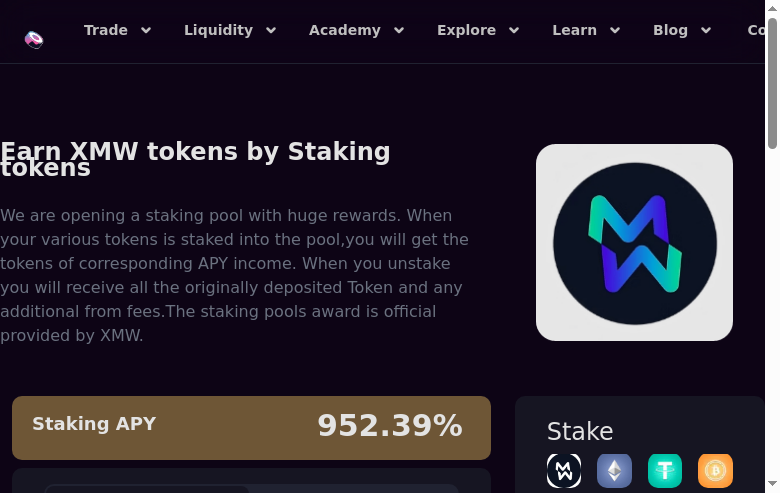This screenshot has width=780, height=493.
Task: Open the Blog dropdown chevron
Action: pyautogui.click(x=706, y=31)
